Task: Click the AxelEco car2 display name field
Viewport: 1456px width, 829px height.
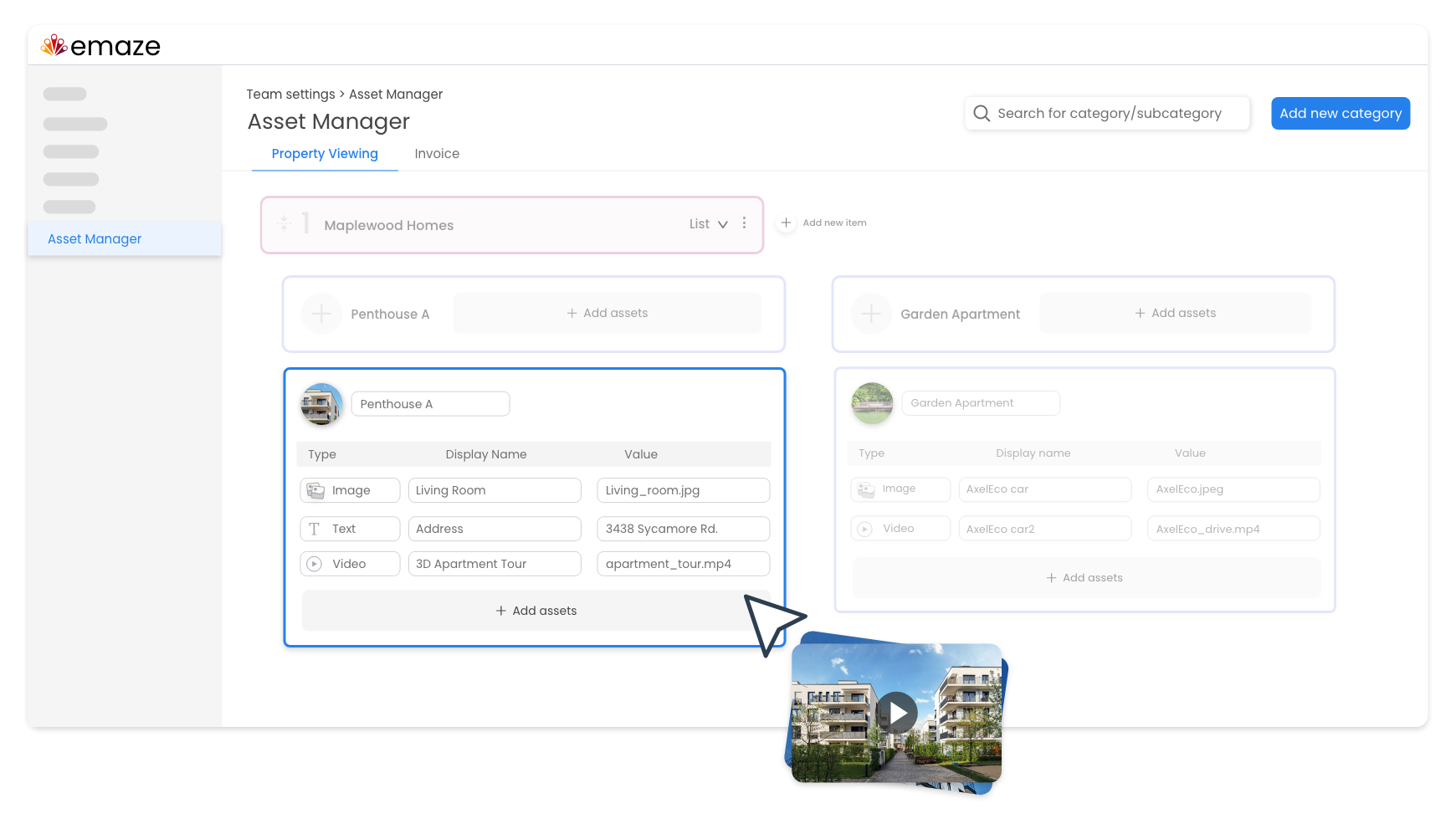Action: [x=1045, y=529]
